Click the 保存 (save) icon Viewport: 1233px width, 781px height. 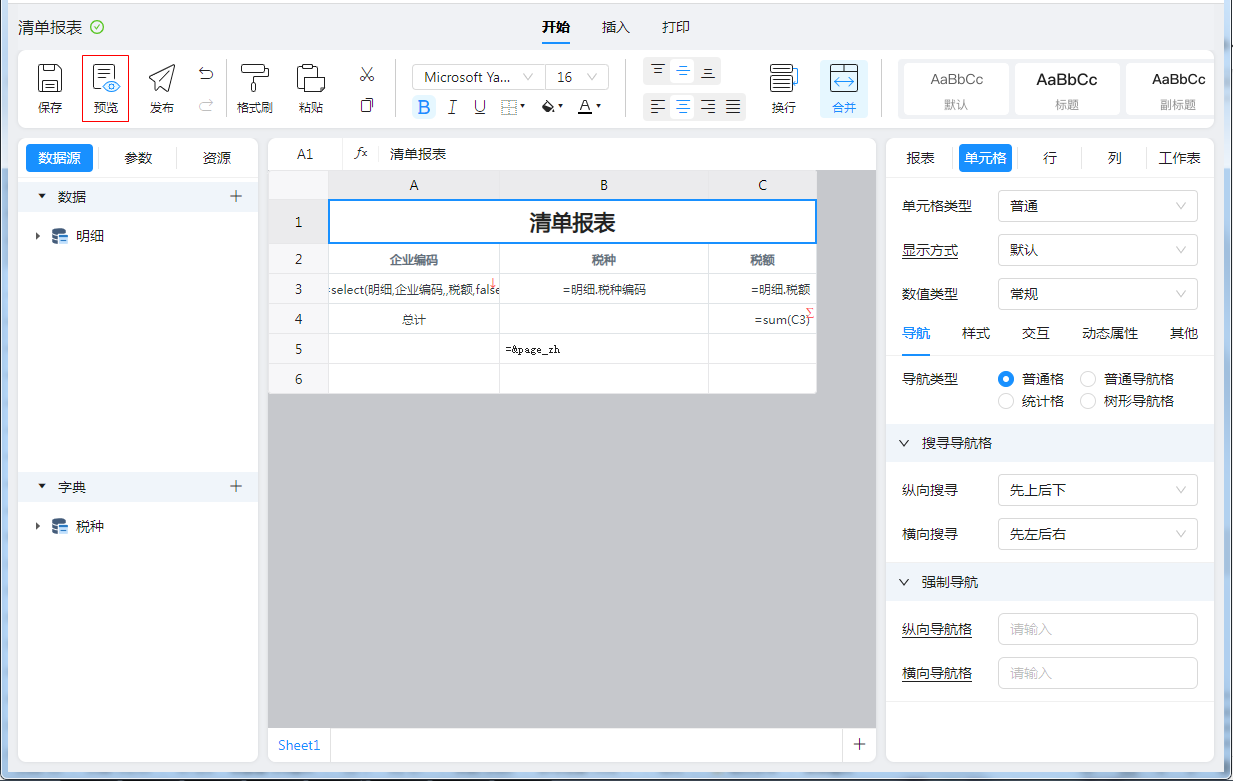click(50, 78)
